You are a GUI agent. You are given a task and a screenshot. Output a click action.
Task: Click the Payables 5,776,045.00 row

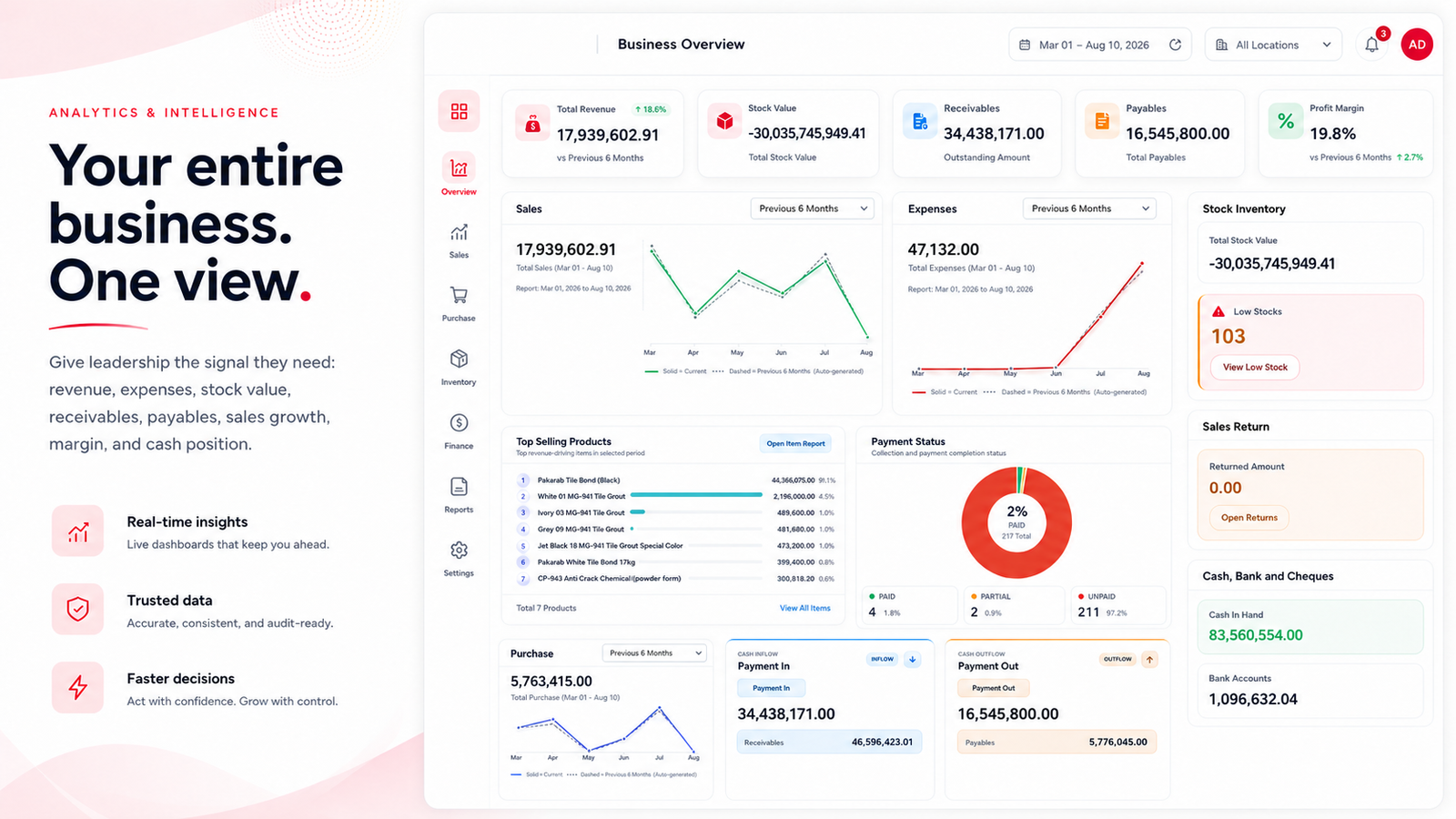click(1057, 742)
